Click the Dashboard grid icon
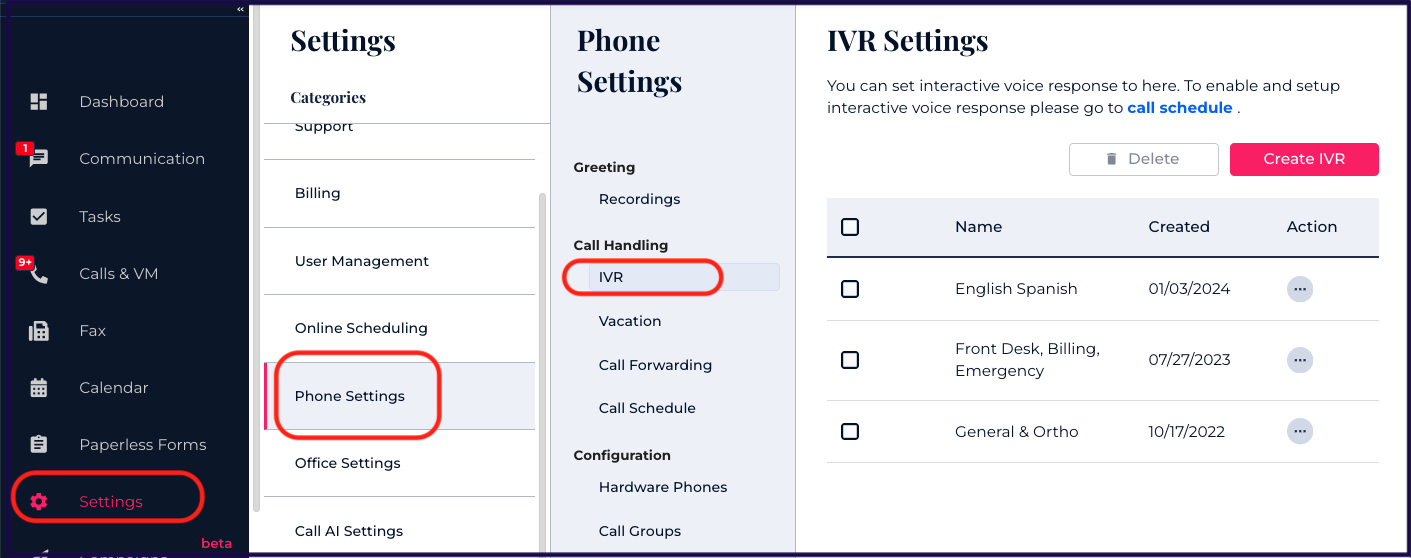This screenshot has width=1411, height=558. (39, 102)
